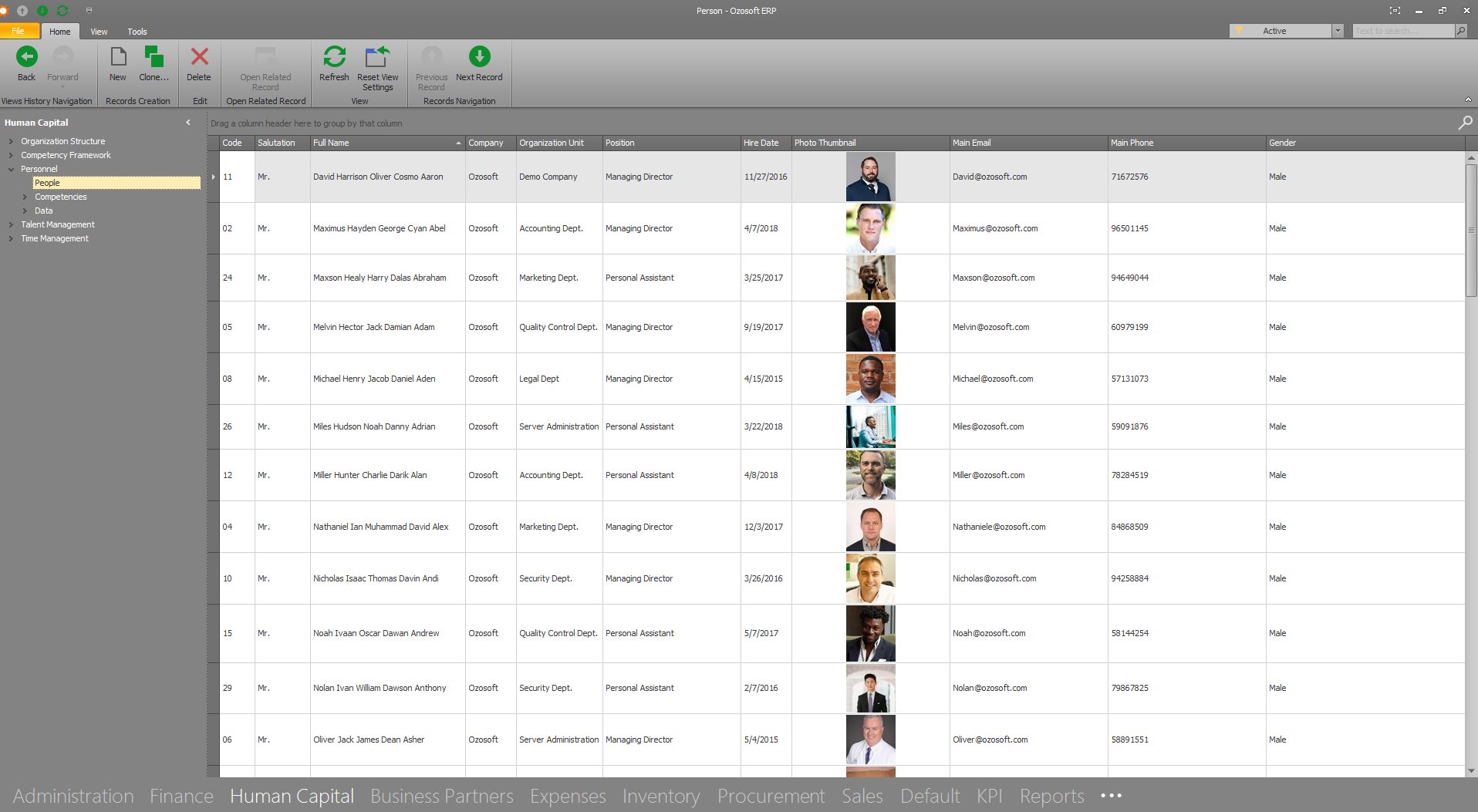Sort by Main Email column header
The width and height of the screenshot is (1478, 812).
(1028, 143)
